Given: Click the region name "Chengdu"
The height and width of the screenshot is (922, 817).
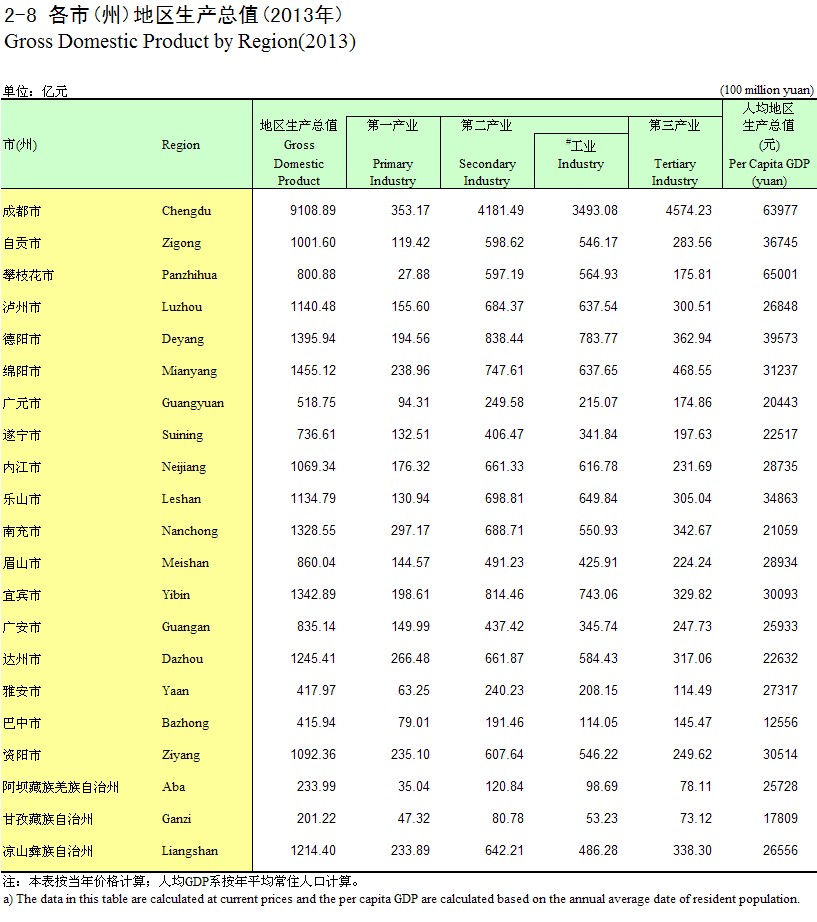Looking at the screenshot, I should [186, 211].
